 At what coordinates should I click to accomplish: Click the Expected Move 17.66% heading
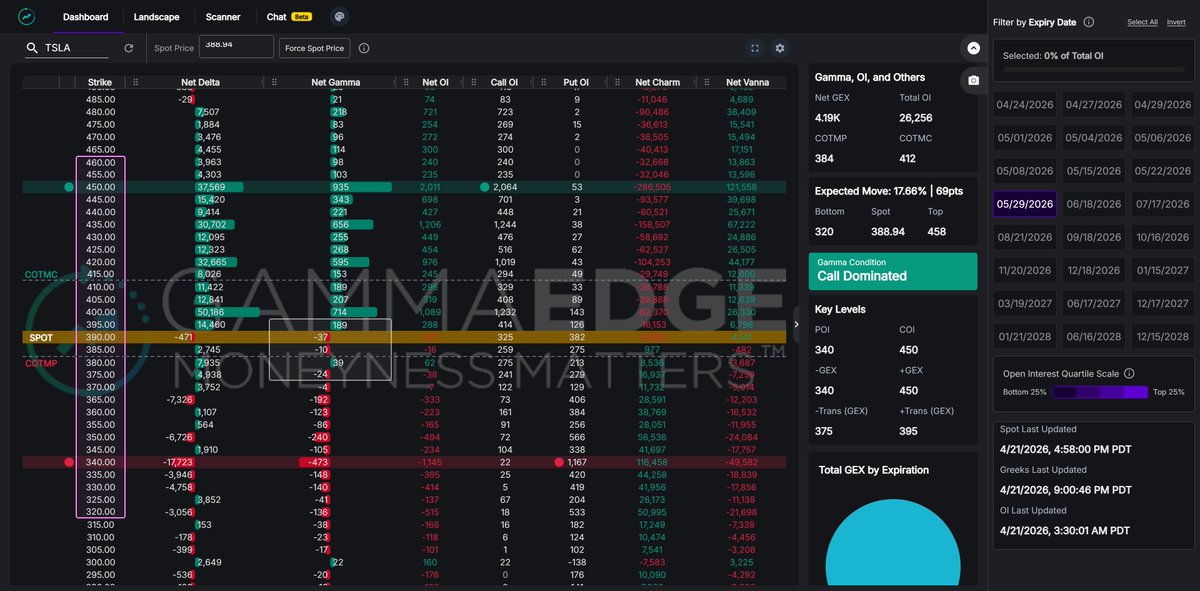coord(888,190)
